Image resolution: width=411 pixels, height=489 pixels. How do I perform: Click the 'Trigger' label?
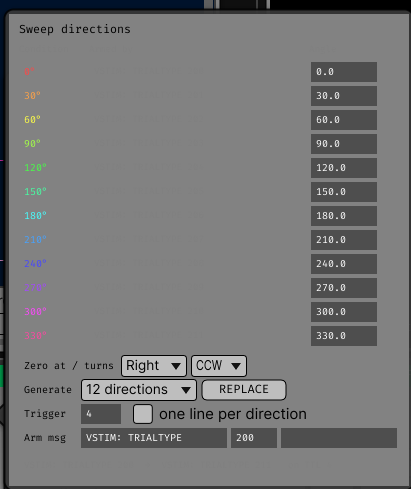click(45, 414)
